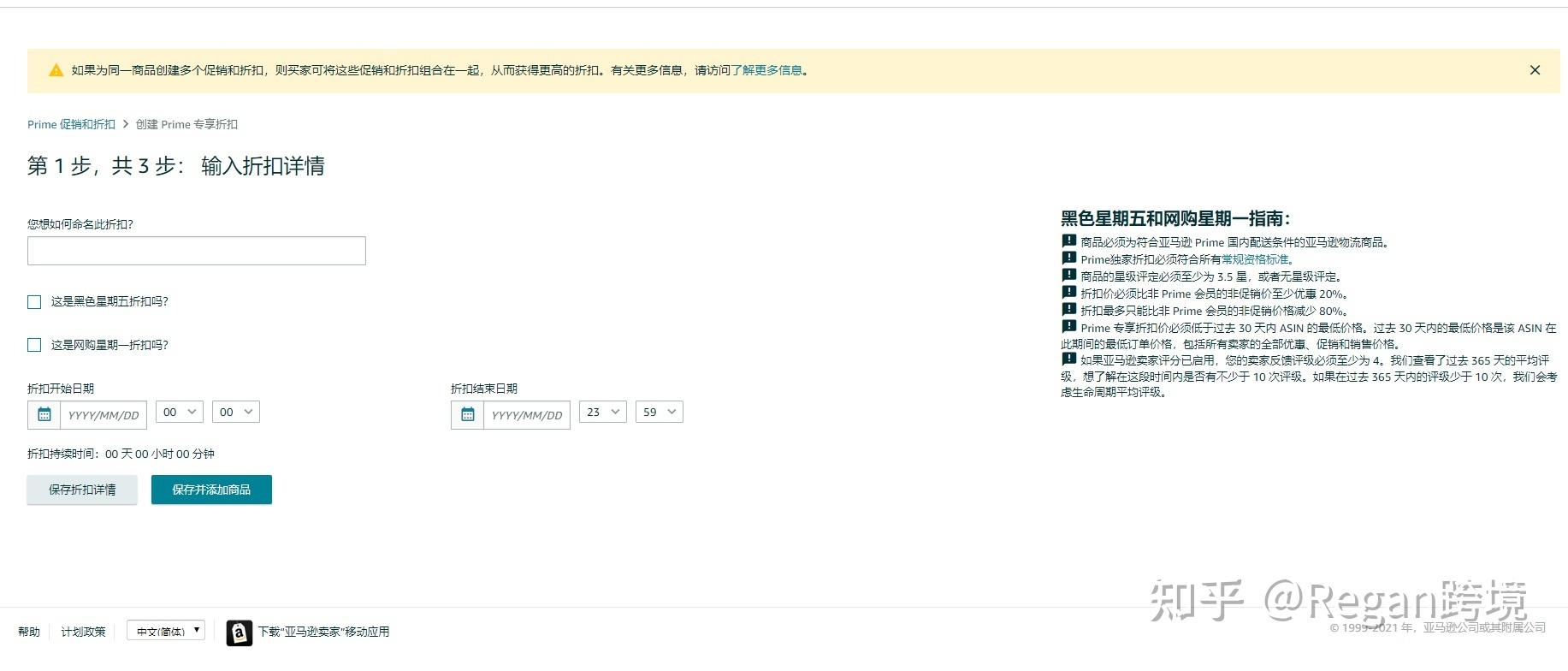Open the 常规资格标准 link
The width and height of the screenshot is (1568, 671).
tap(1255, 259)
